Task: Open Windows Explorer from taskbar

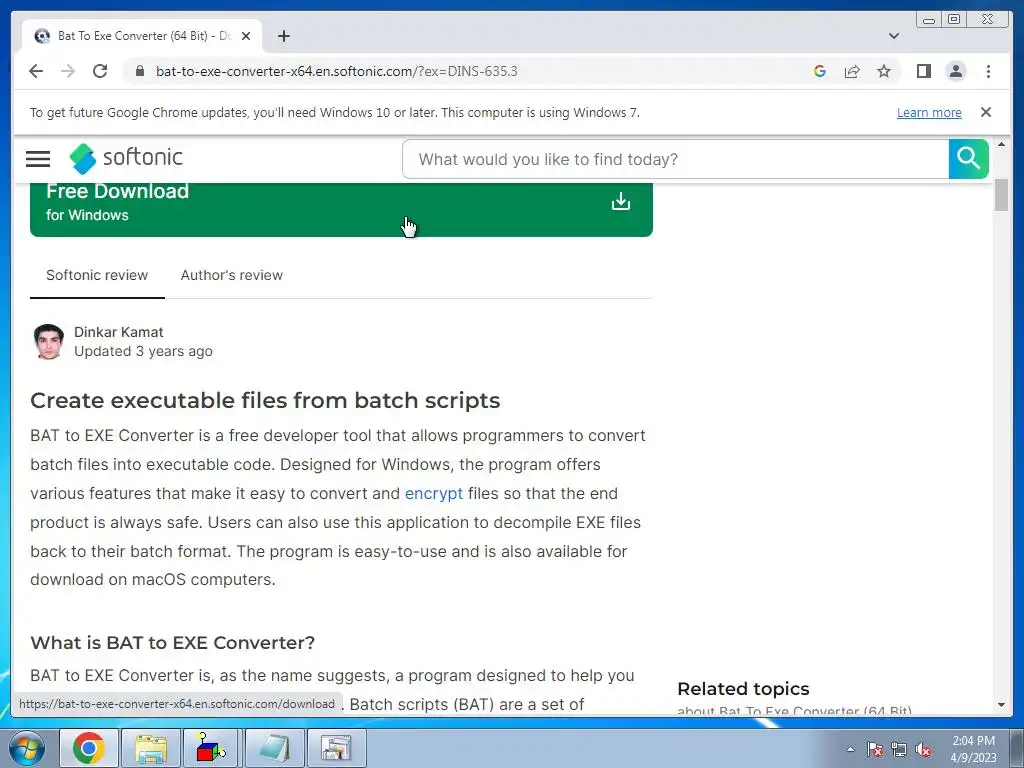Action: pyautogui.click(x=150, y=748)
